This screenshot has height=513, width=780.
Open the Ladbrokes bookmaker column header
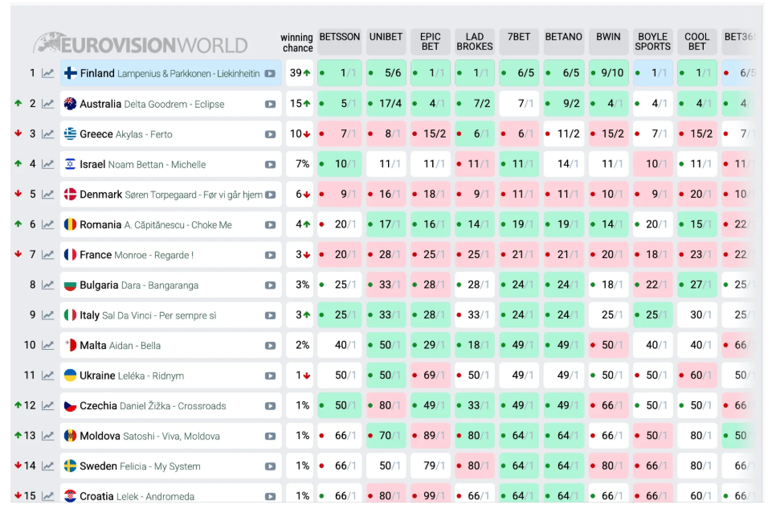point(475,42)
